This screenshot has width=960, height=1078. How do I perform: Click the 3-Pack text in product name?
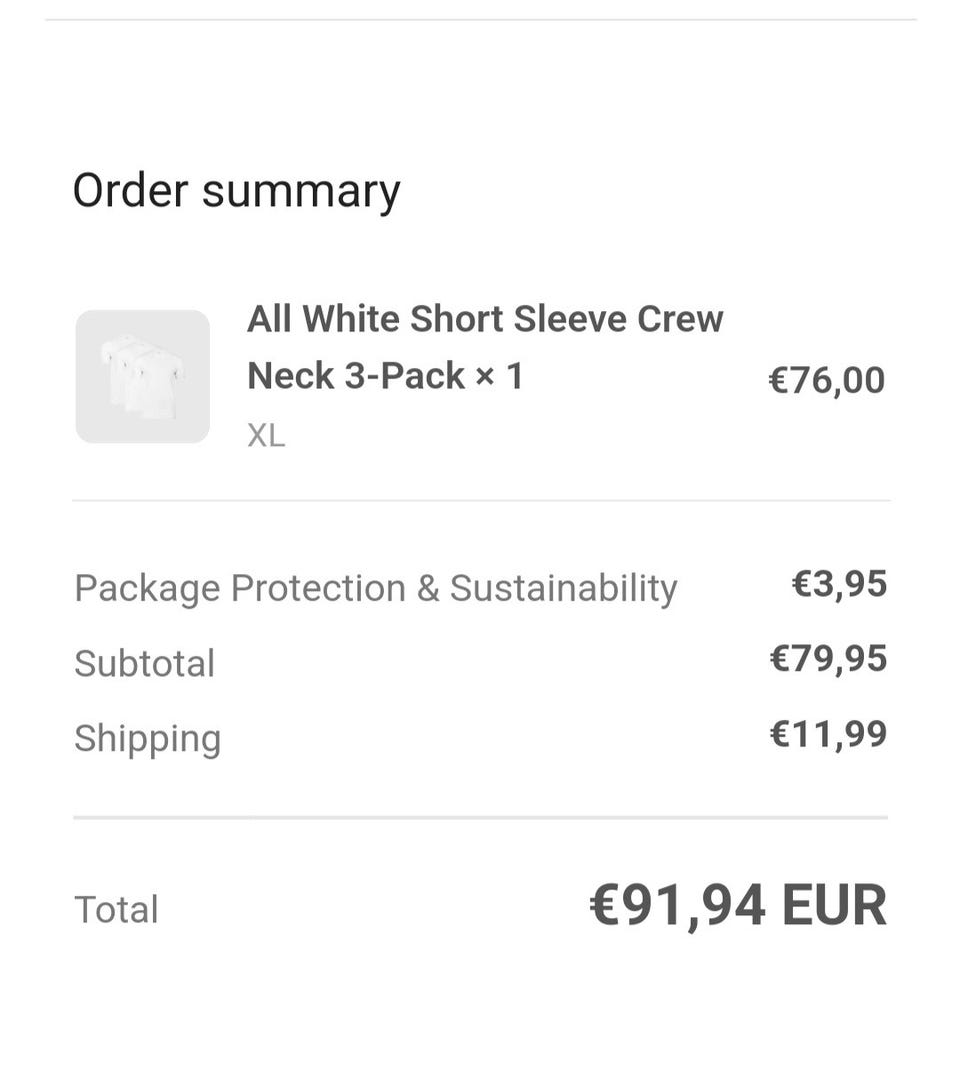[x=405, y=376]
